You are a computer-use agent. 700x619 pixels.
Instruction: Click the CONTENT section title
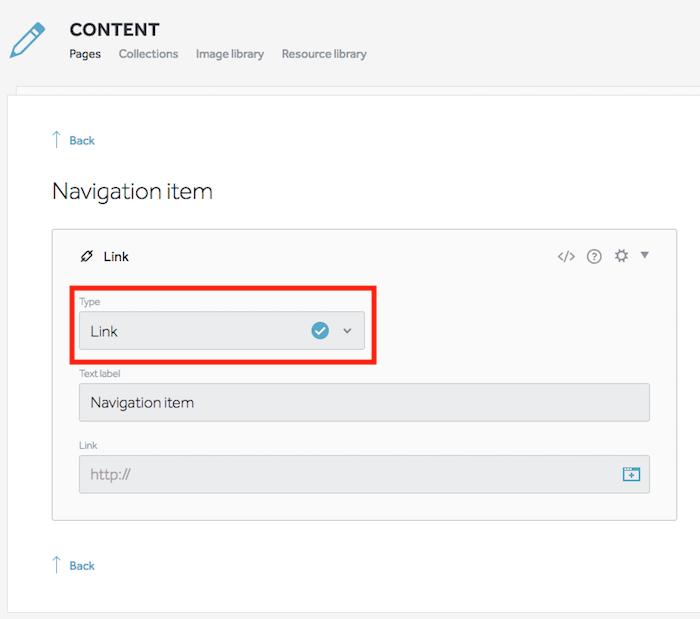pos(114,30)
